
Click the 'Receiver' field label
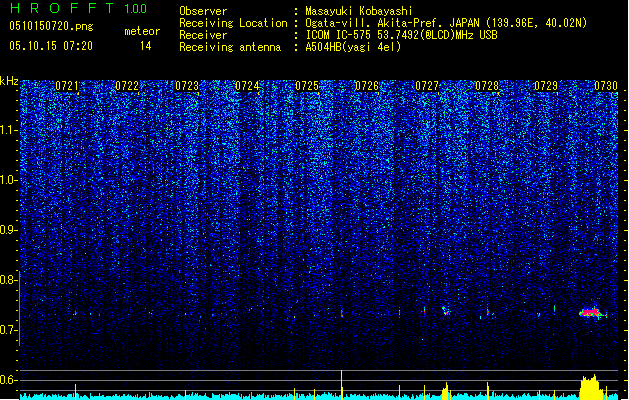coord(203,35)
